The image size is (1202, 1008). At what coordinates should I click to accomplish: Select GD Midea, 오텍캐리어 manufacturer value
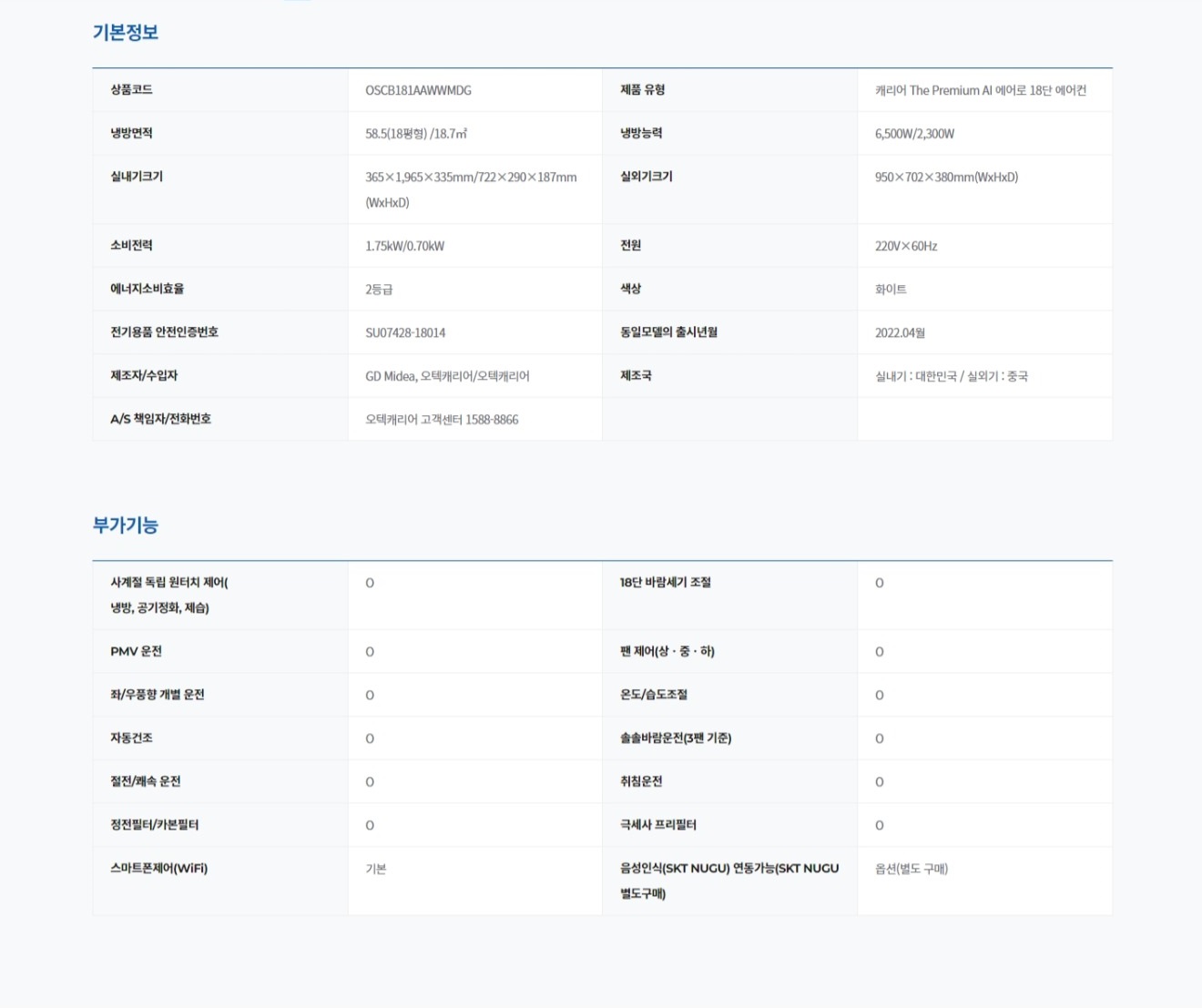coord(447,376)
